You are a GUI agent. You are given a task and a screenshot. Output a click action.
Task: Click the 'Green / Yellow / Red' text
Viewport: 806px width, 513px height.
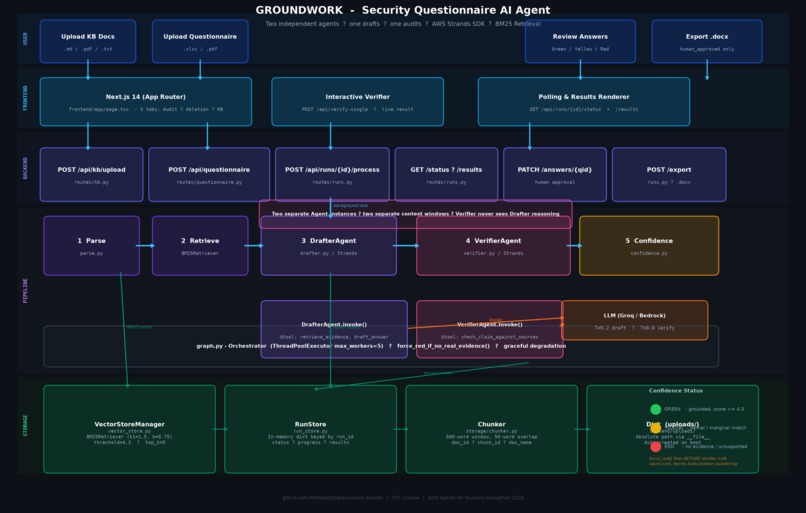(x=580, y=49)
